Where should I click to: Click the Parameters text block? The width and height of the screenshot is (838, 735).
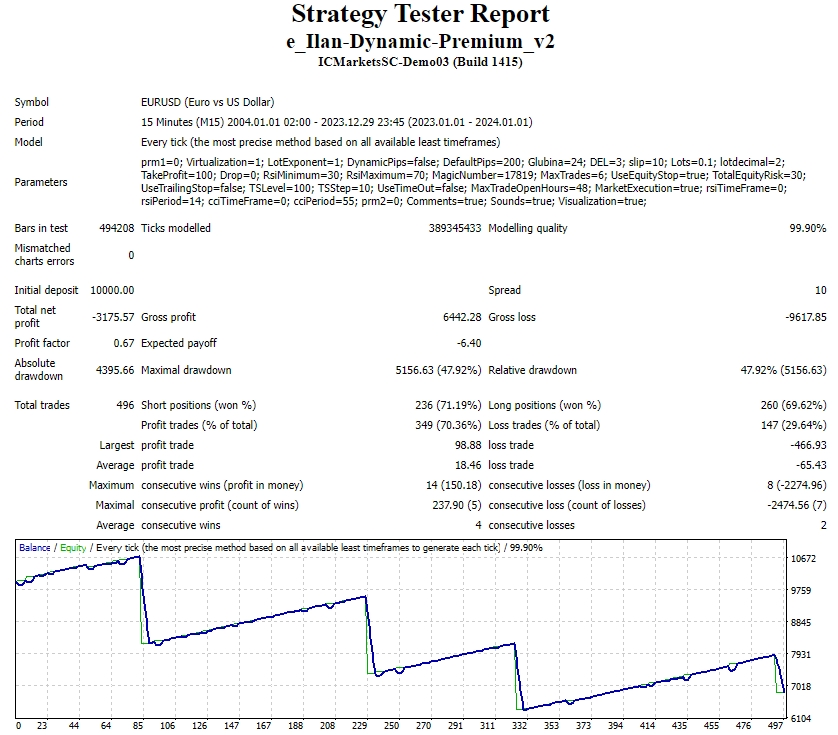pos(473,182)
